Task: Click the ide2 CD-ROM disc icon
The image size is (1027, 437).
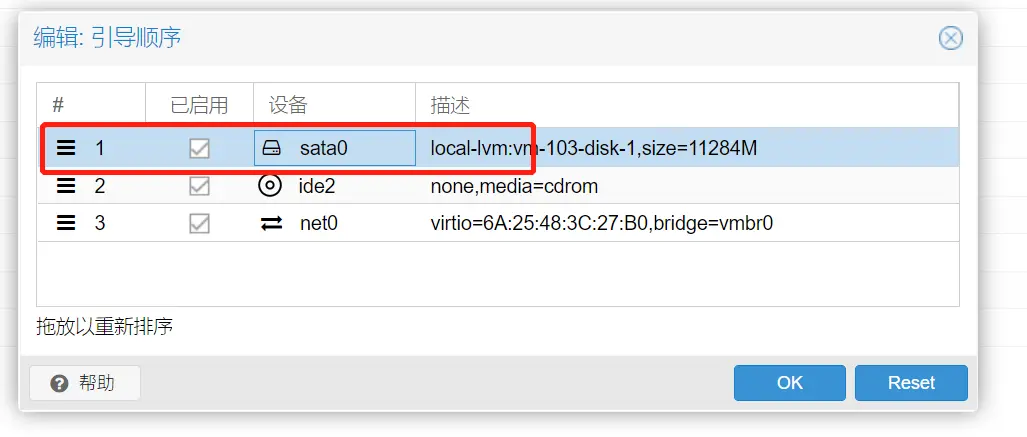Action: click(x=269, y=186)
